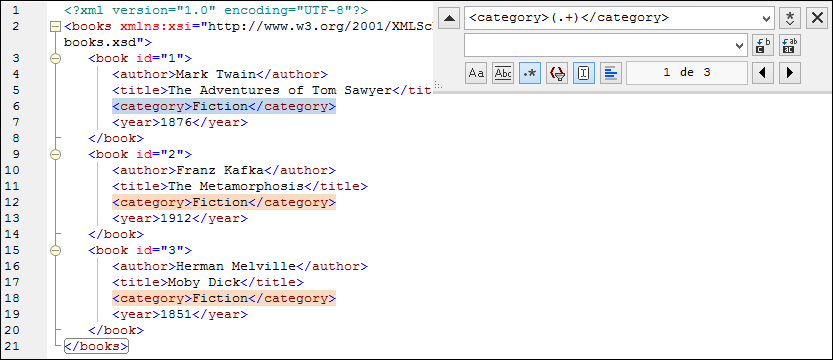The height and width of the screenshot is (360, 833).
Task: Collapse the book id="2" node
Action: click(x=54, y=155)
